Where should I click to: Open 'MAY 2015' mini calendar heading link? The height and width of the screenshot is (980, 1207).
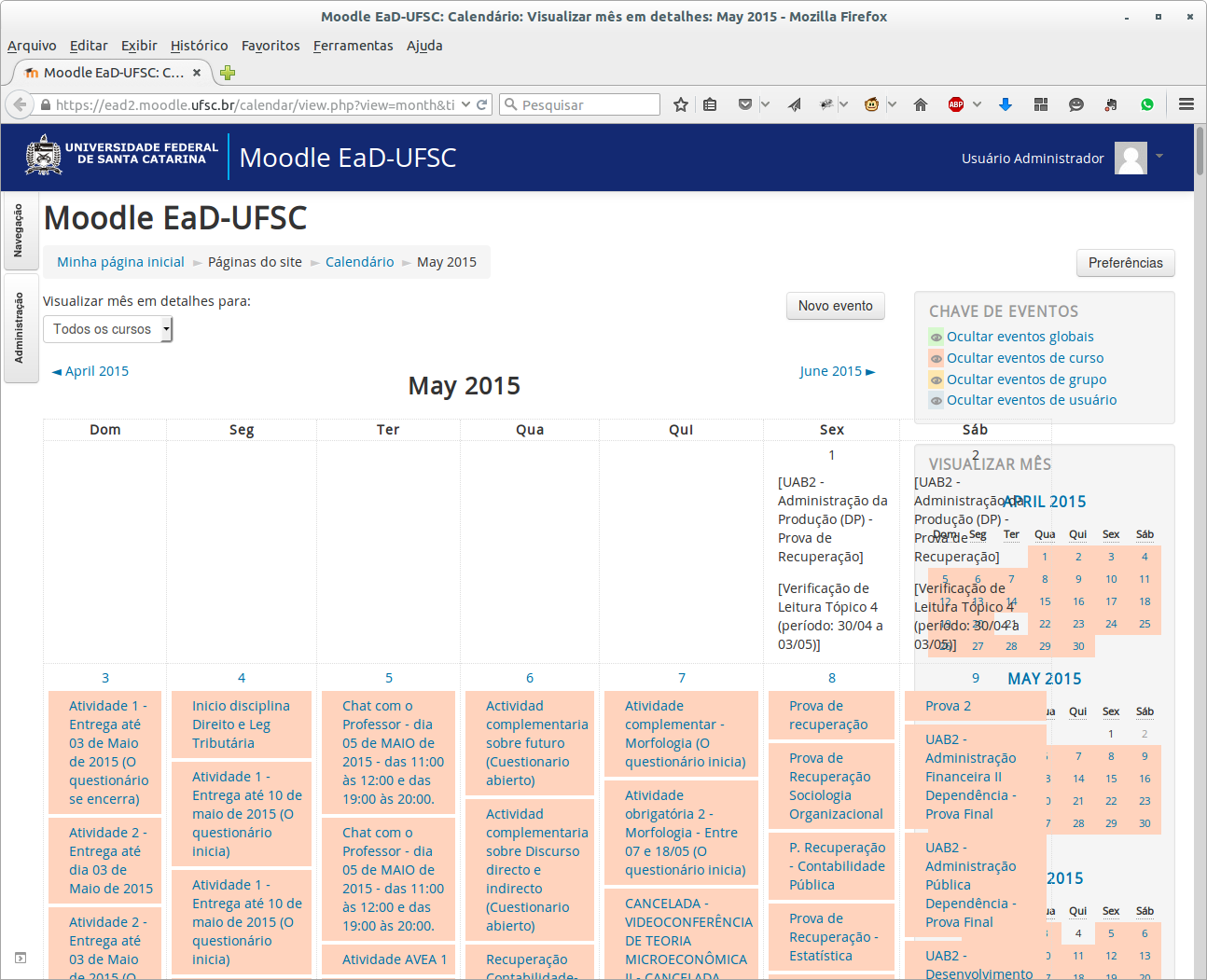(x=1045, y=679)
